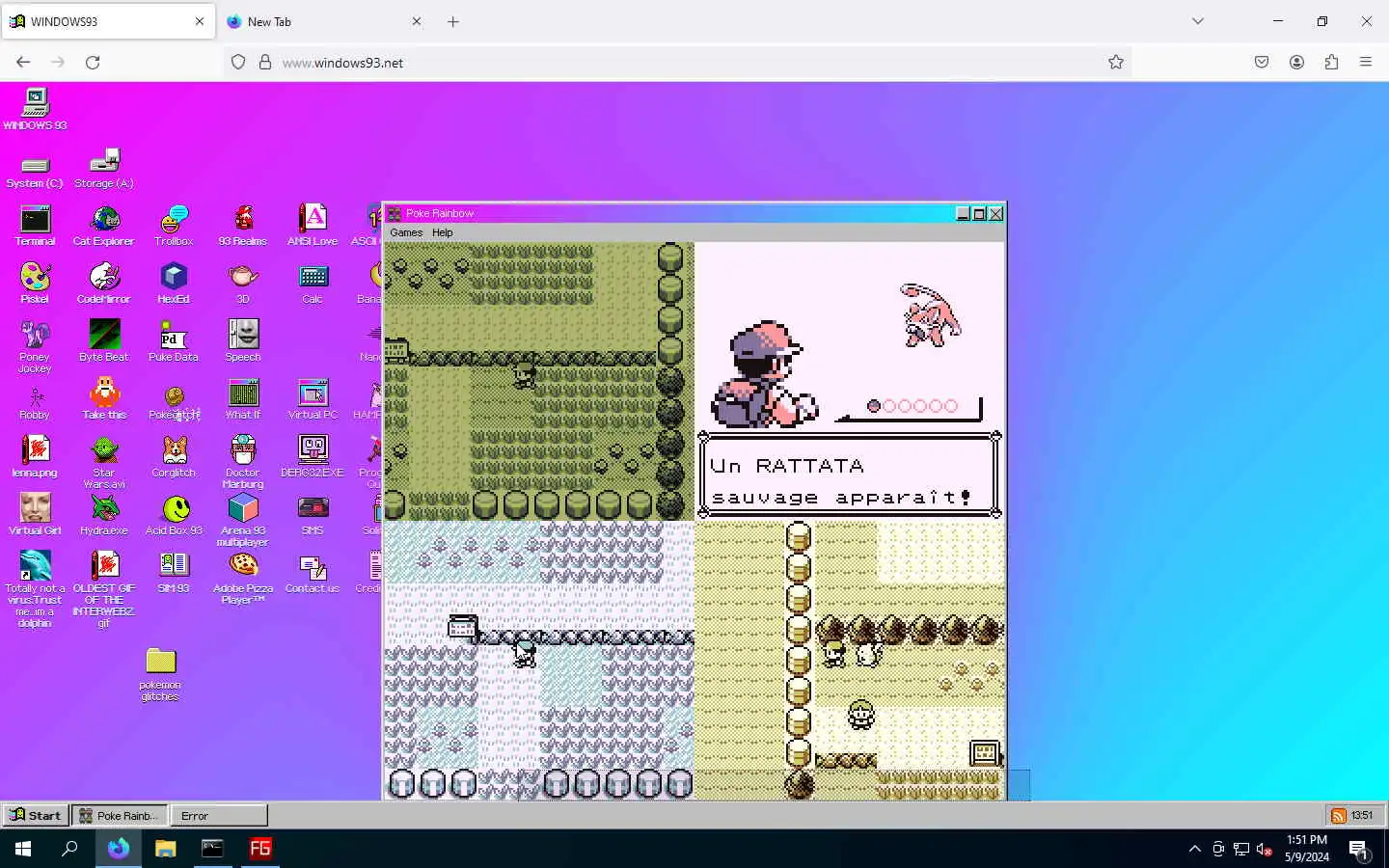Click the Windows 93 Start button
Screen dimensions: 1389x868
(x=36, y=815)
